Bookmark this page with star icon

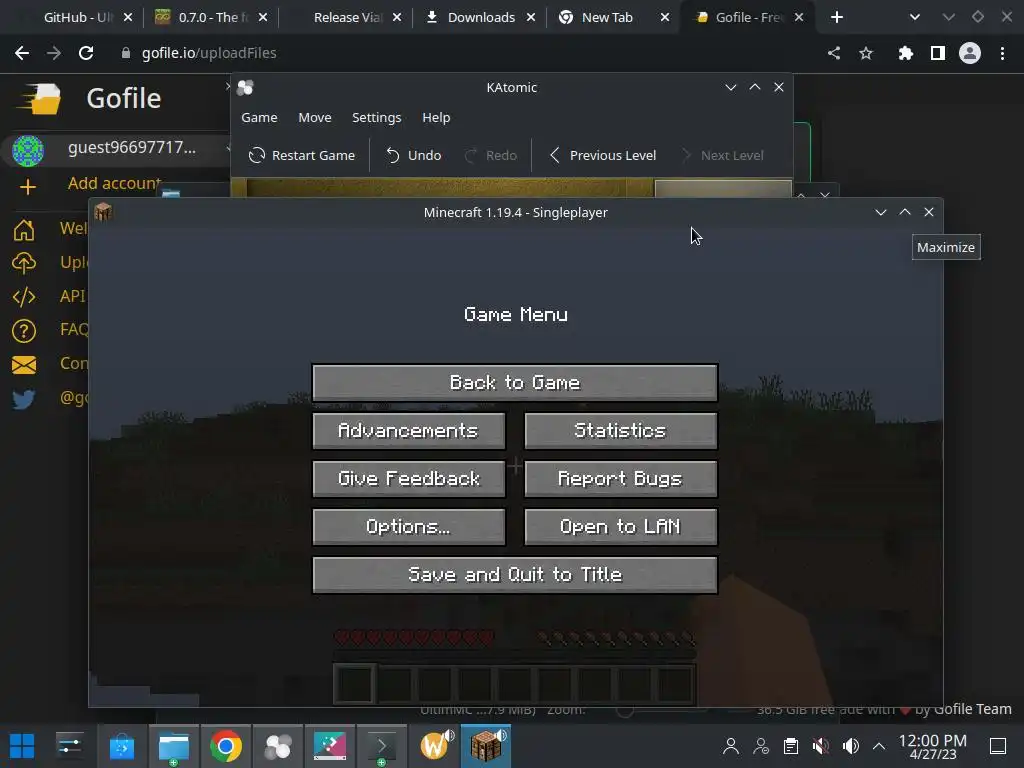pos(866,53)
